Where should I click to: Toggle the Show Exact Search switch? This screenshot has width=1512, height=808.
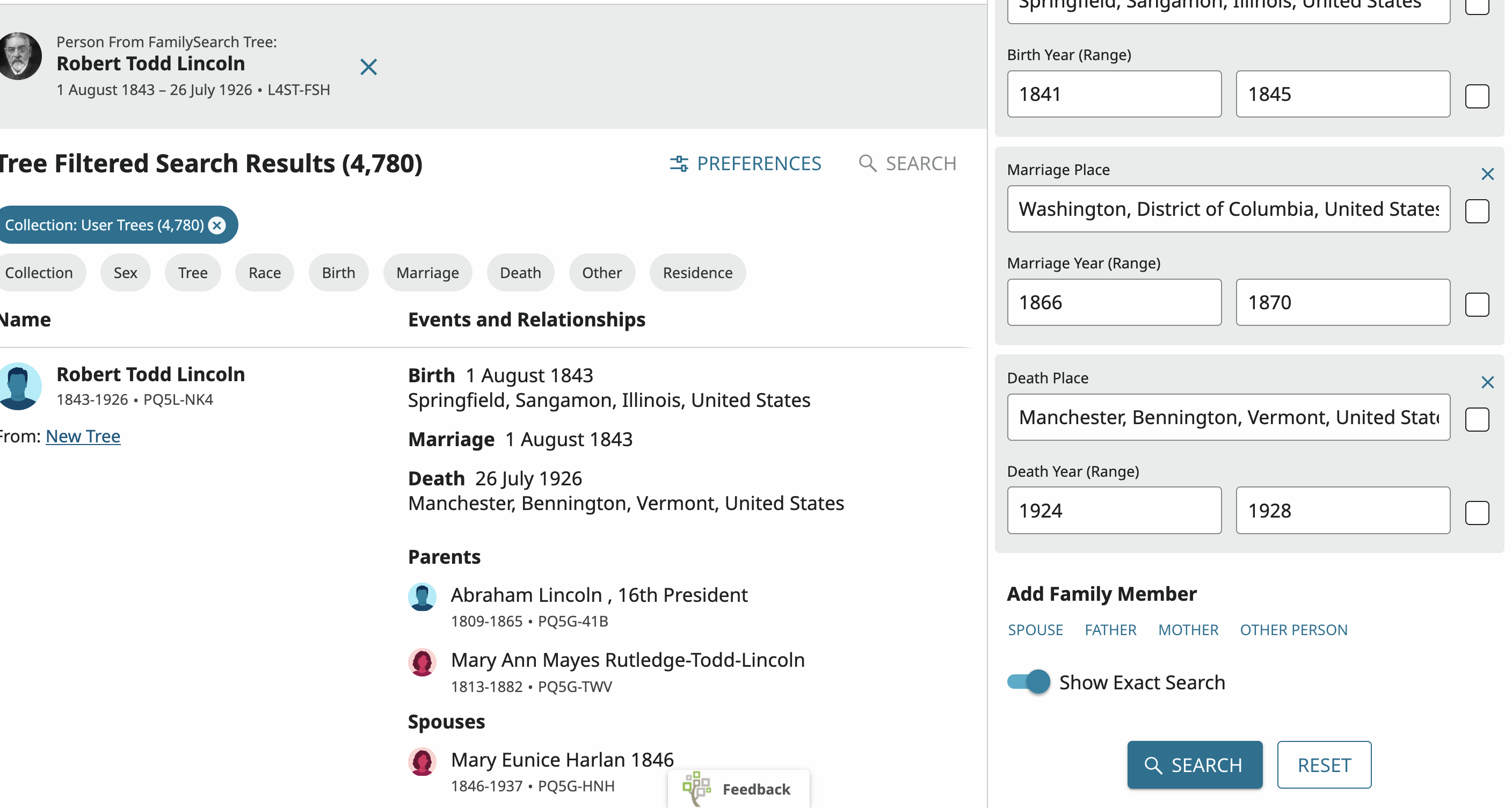1028,682
